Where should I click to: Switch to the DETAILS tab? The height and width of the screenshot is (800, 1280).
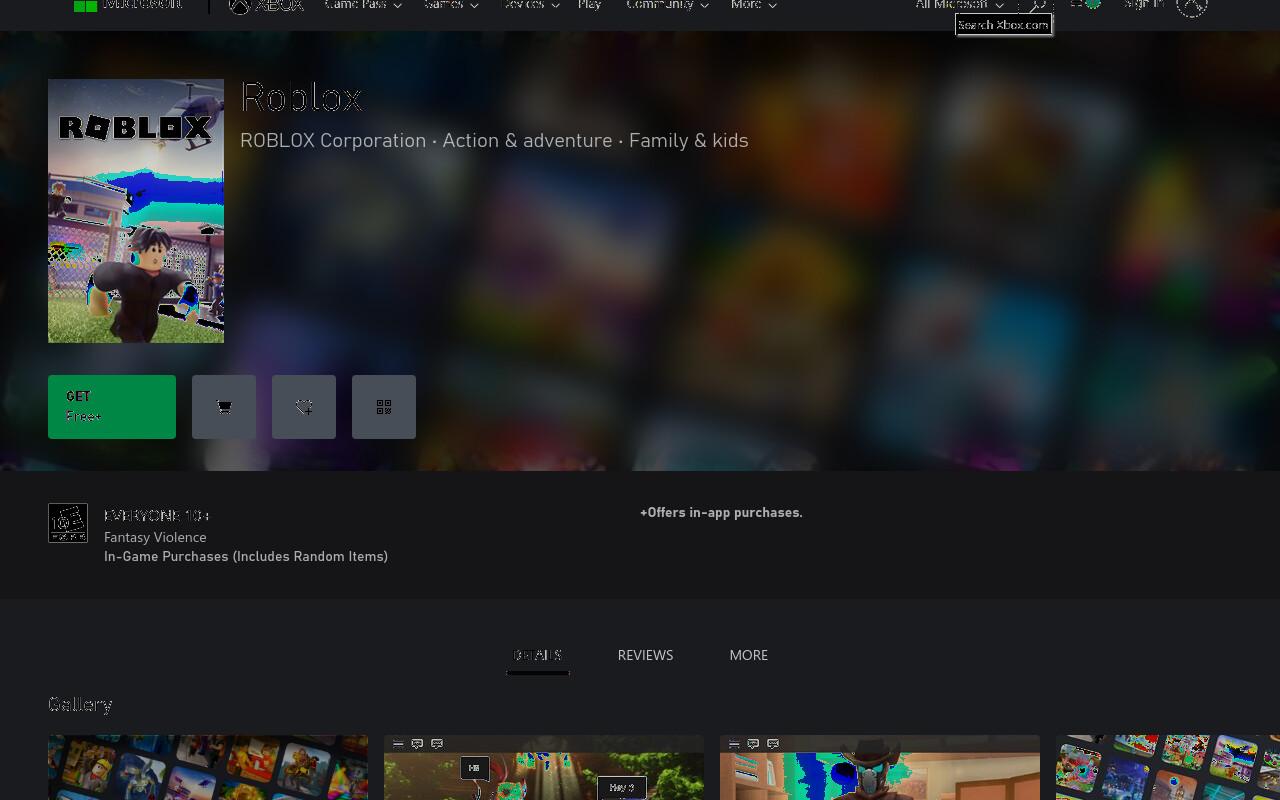538,655
